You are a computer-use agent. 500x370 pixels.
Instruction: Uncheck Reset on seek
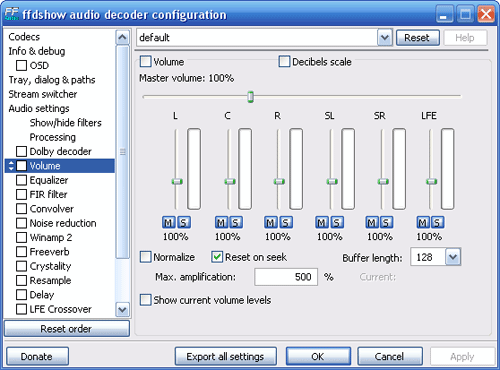click(217, 257)
